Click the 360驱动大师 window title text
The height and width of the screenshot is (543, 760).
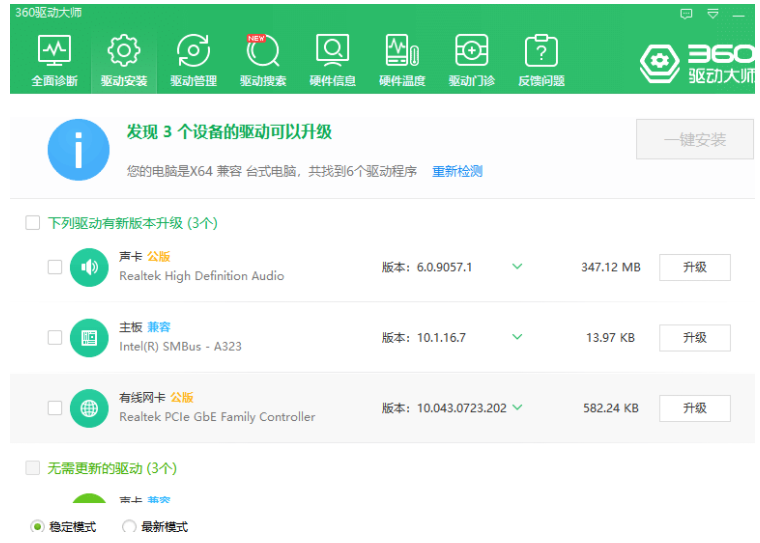tap(48, 13)
